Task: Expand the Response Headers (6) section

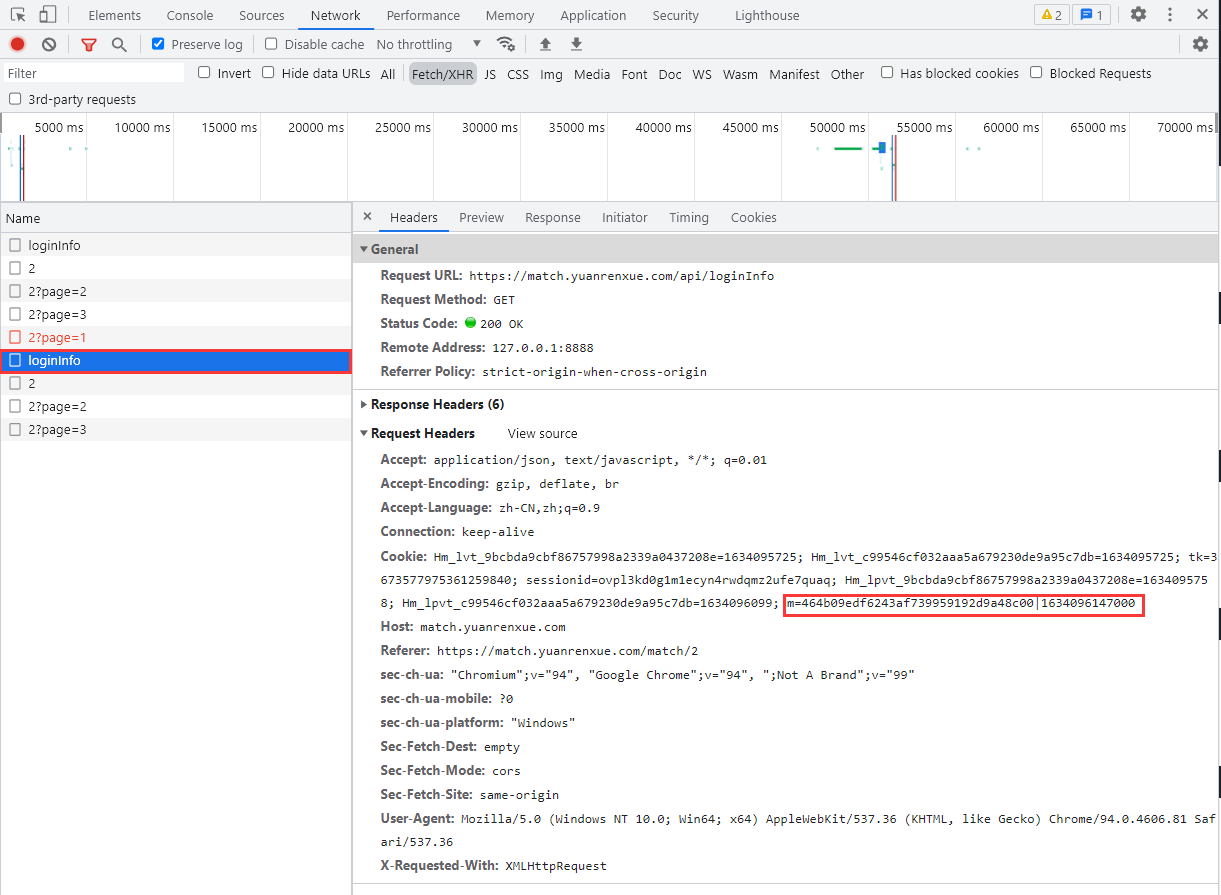Action: point(436,404)
